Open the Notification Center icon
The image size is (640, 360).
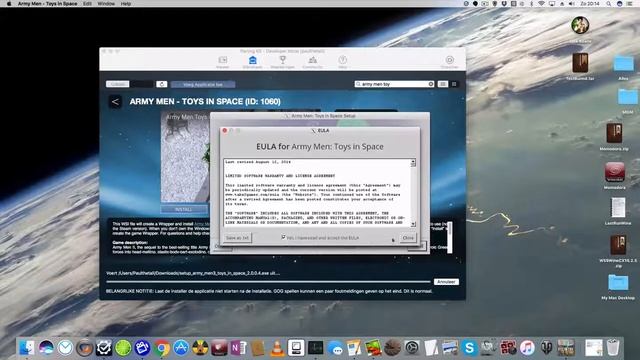tap(631, 3)
